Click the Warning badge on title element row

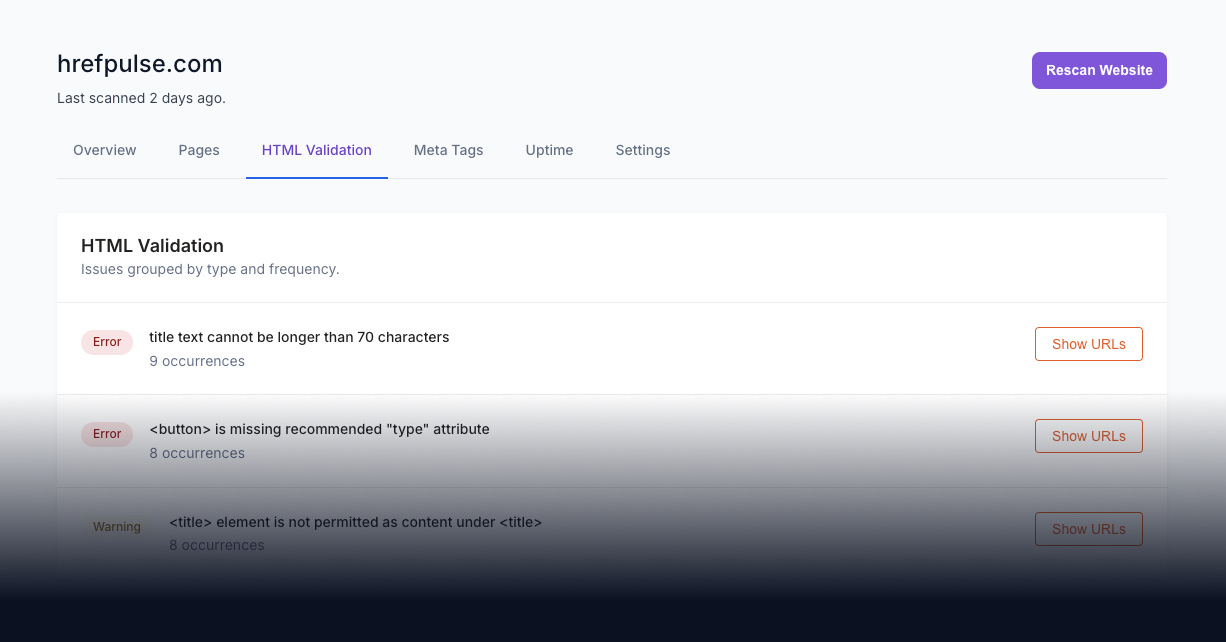pos(117,527)
